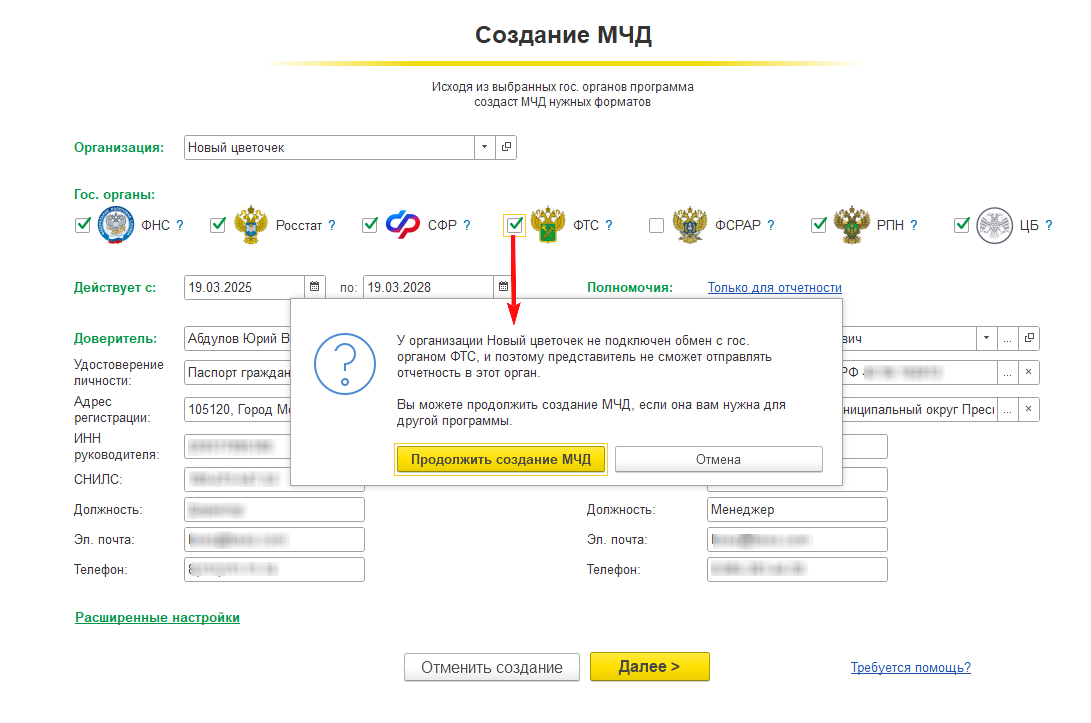The image size is (1091, 723).
Task: Click representative Должность field with Менеджер
Action: click(x=797, y=509)
